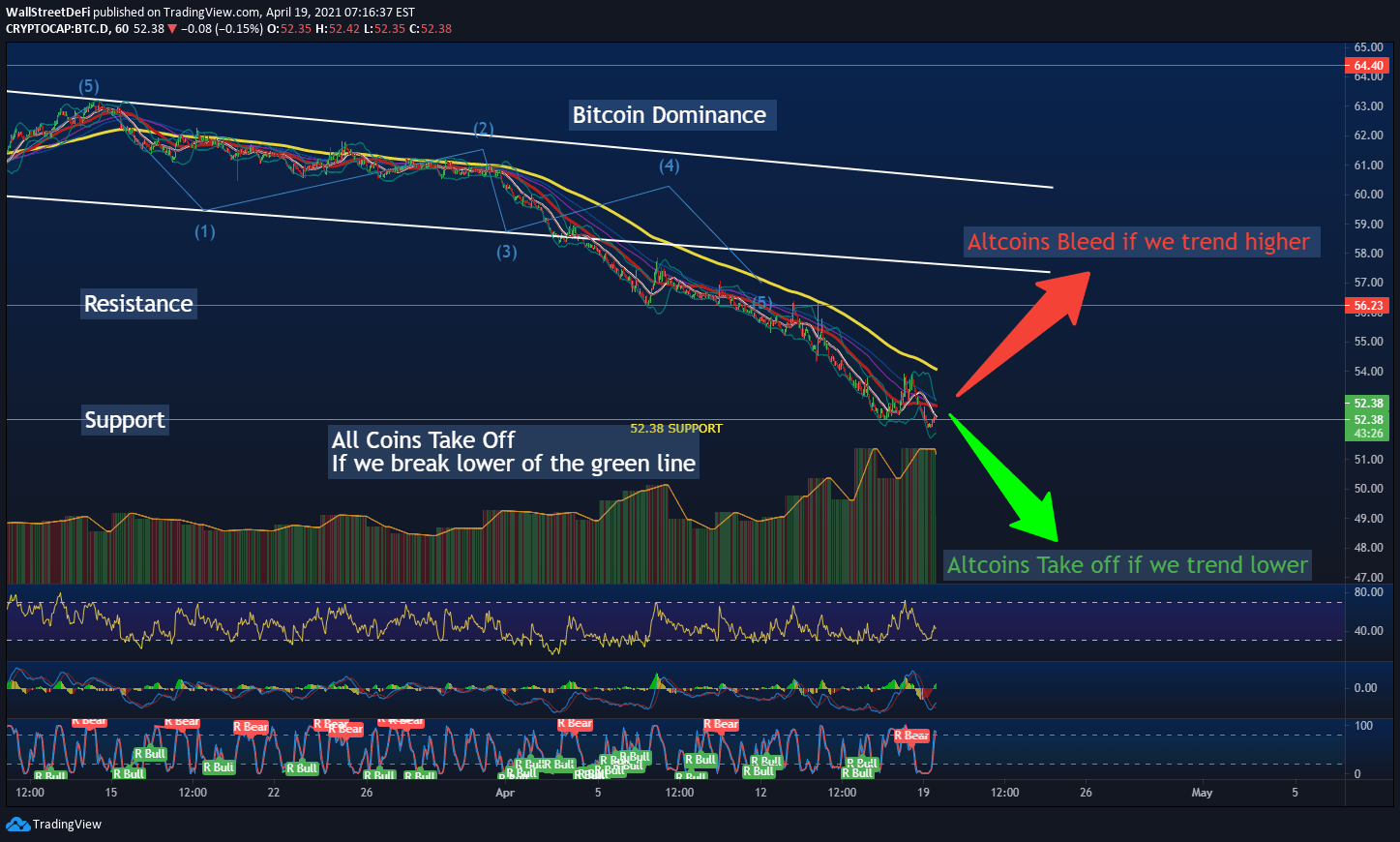
Task: Click the red down-triangle price change indicator
Action: (172, 29)
